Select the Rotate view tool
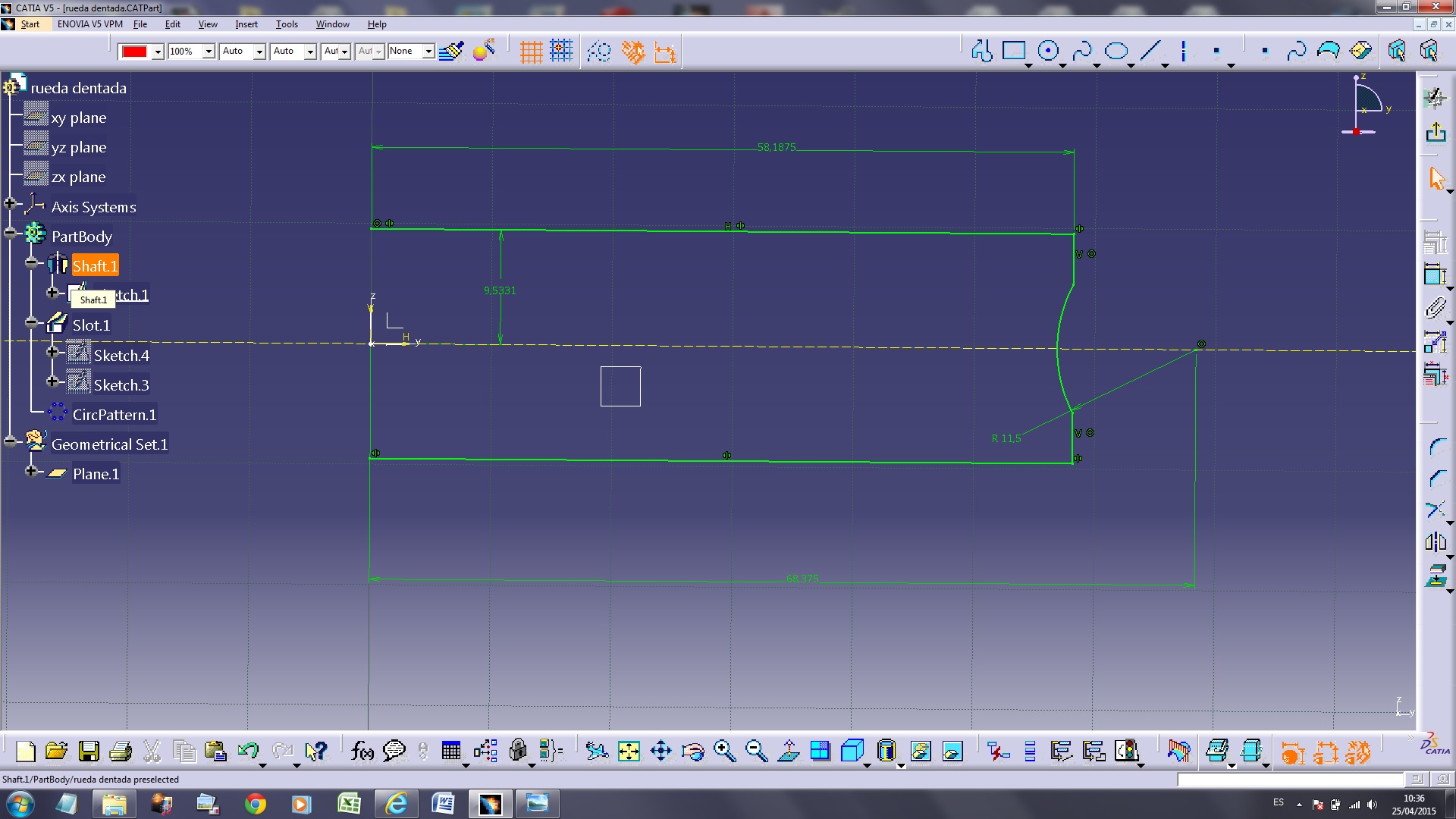The width and height of the screenshot is (1456, 819). [692, 751]
